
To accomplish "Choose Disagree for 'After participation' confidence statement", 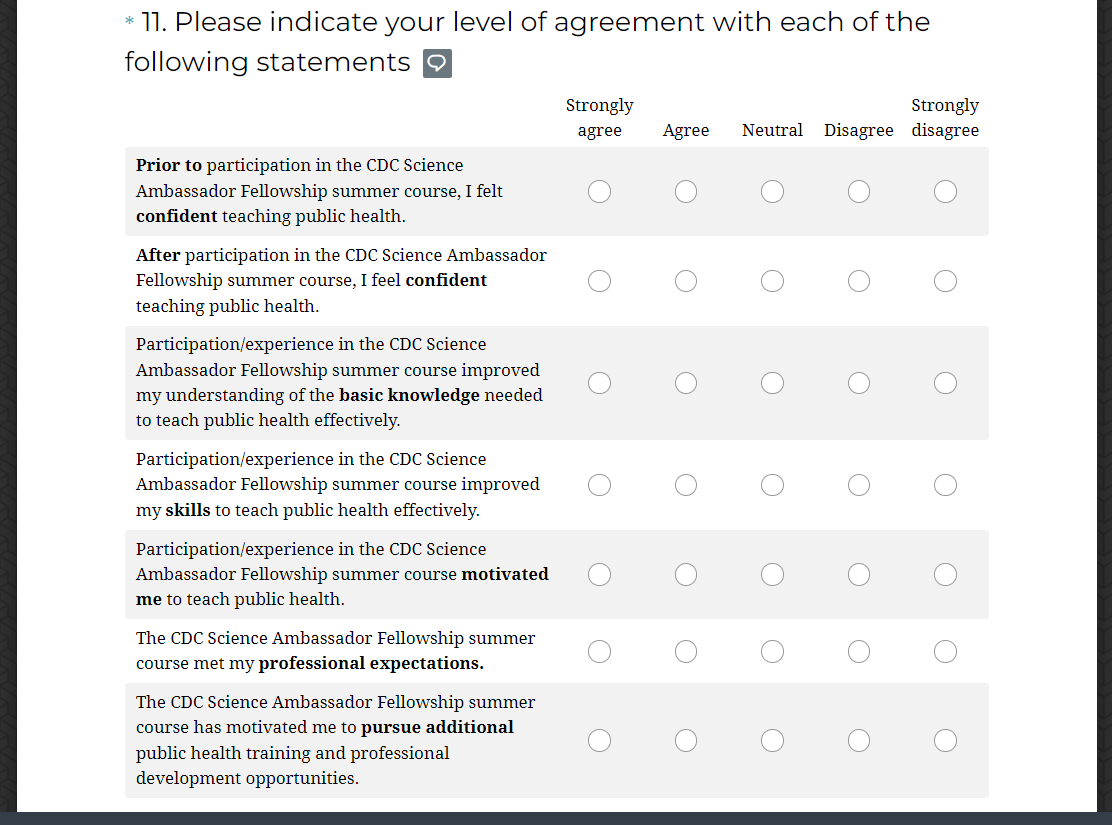I will (859, 281).
